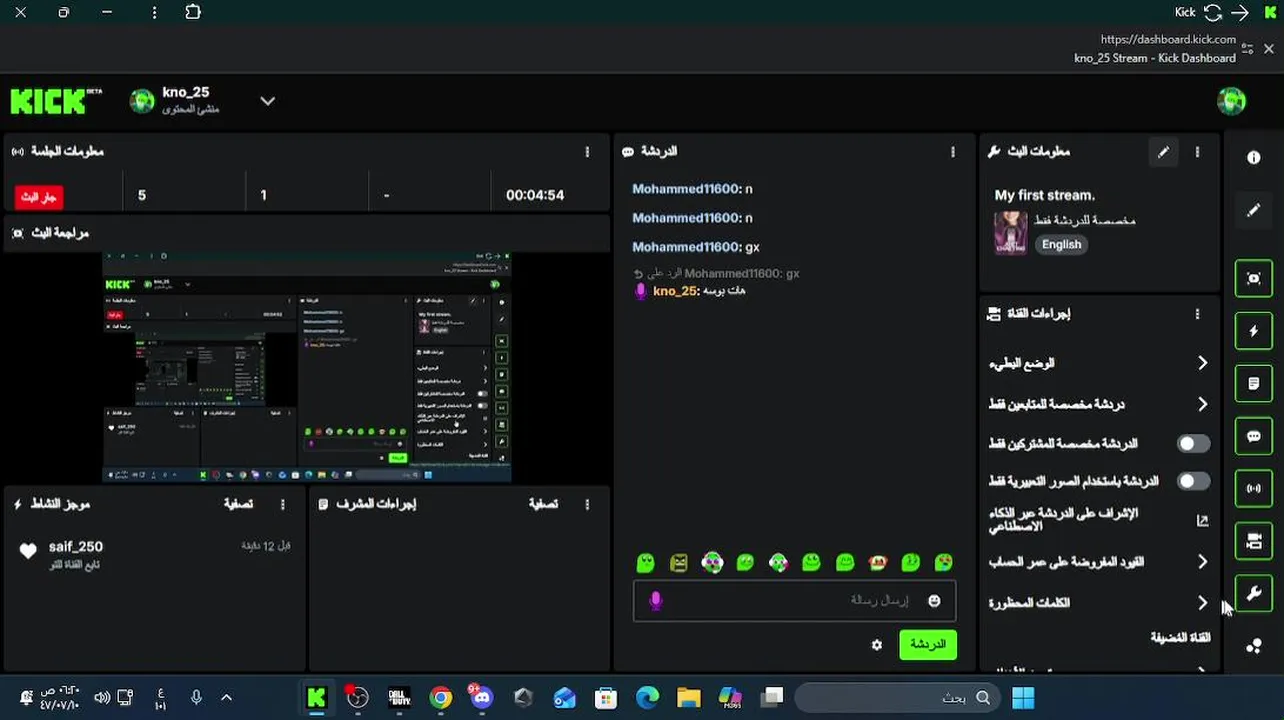This screenshot has width=1284, height=720.
Task: Click the chat message input field
Action: [794, 600]
